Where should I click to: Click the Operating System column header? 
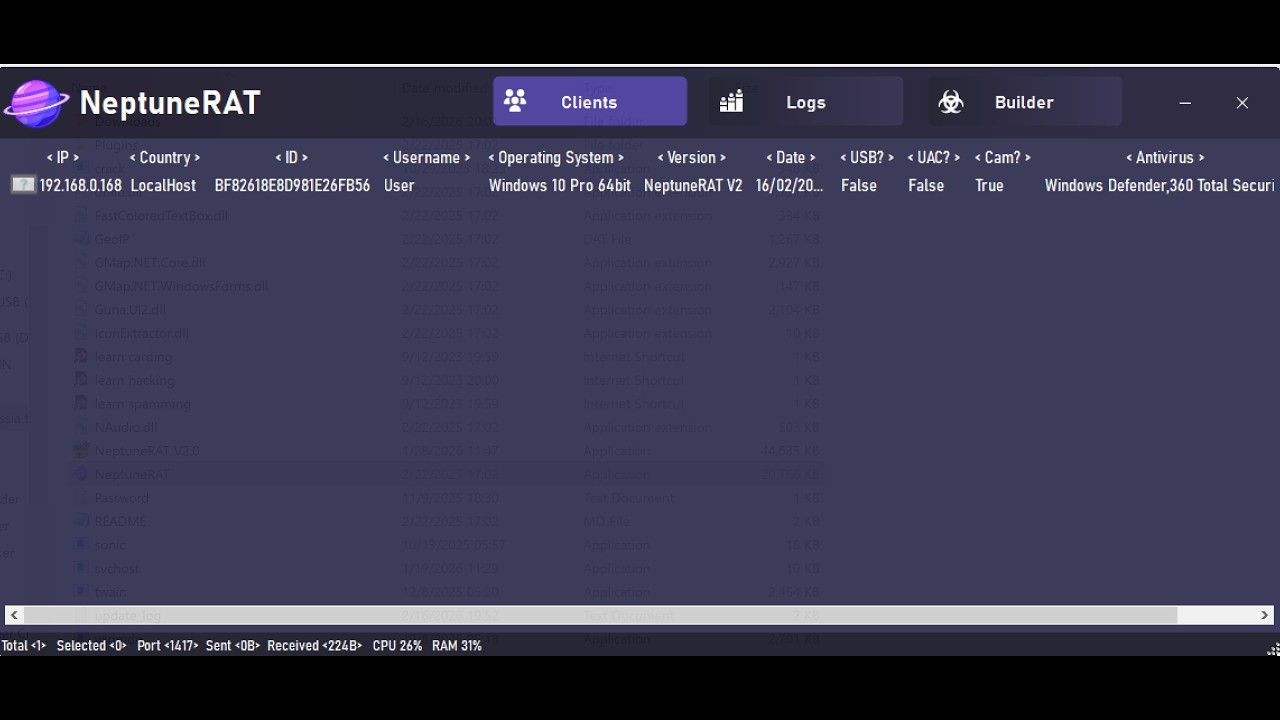556,158
